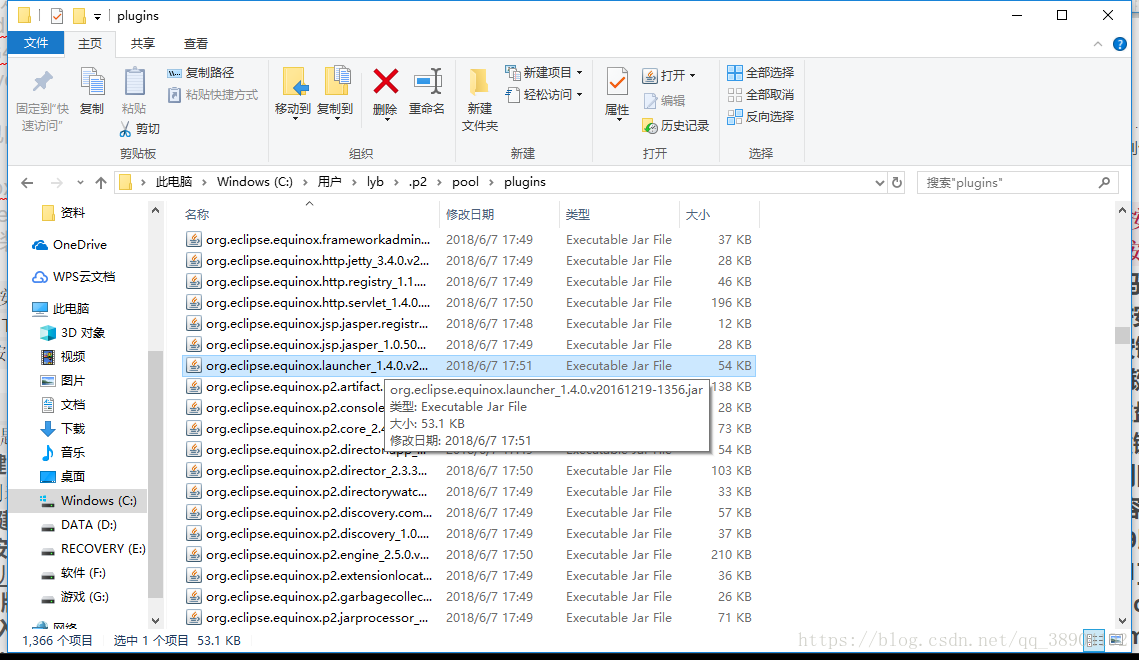Click the red Delete X icon

[385, 81]
